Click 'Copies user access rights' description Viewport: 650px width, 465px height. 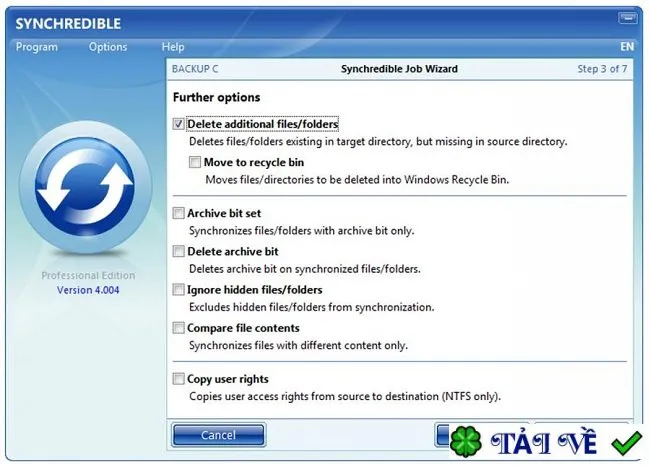click(345, 397)
